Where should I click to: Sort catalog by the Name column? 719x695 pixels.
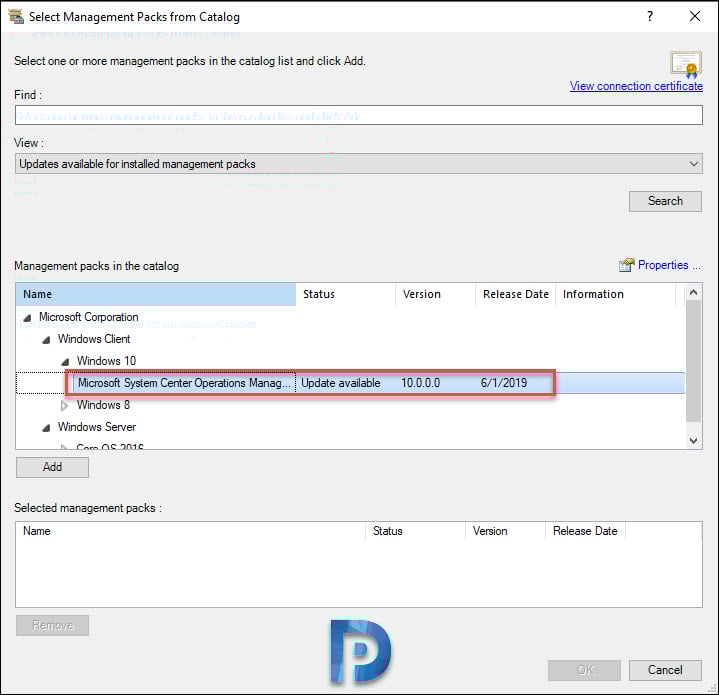tap(156, 294)
